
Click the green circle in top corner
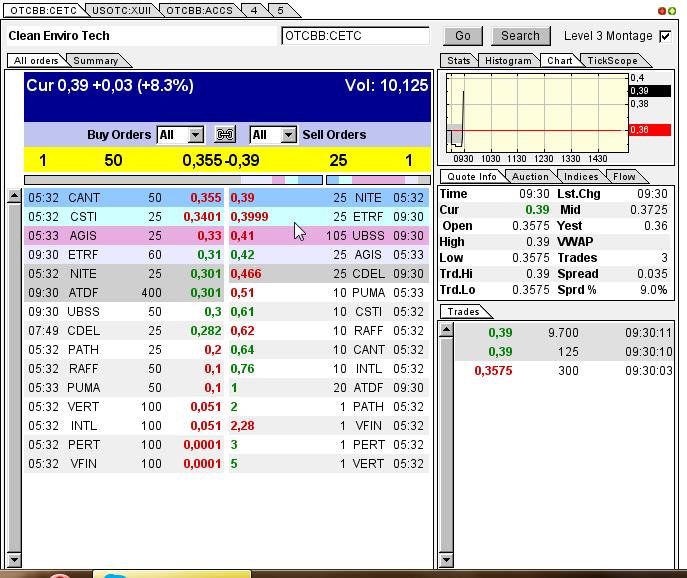coord(672,11)
